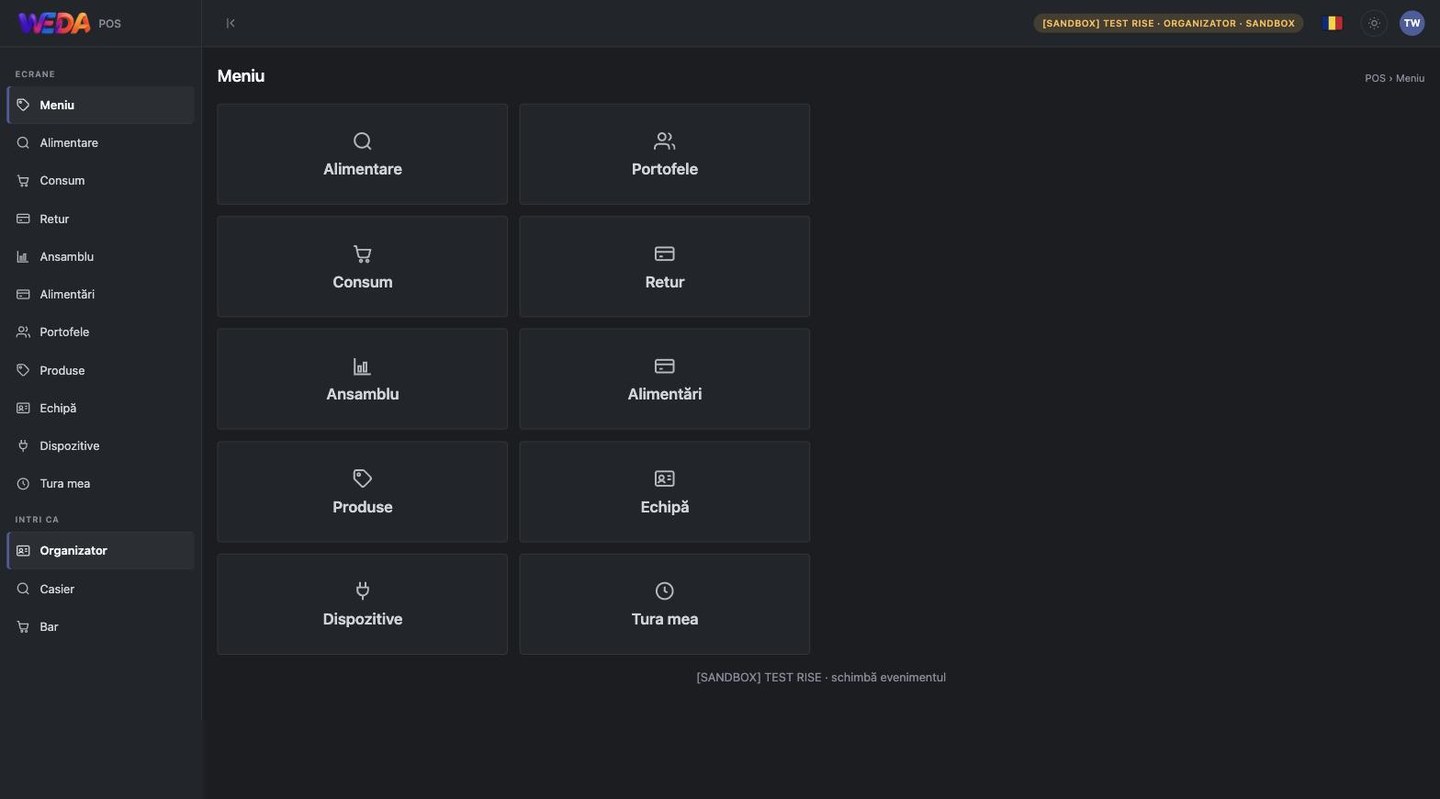Open the Dispozitive tile in the main grid

[363, 605]
